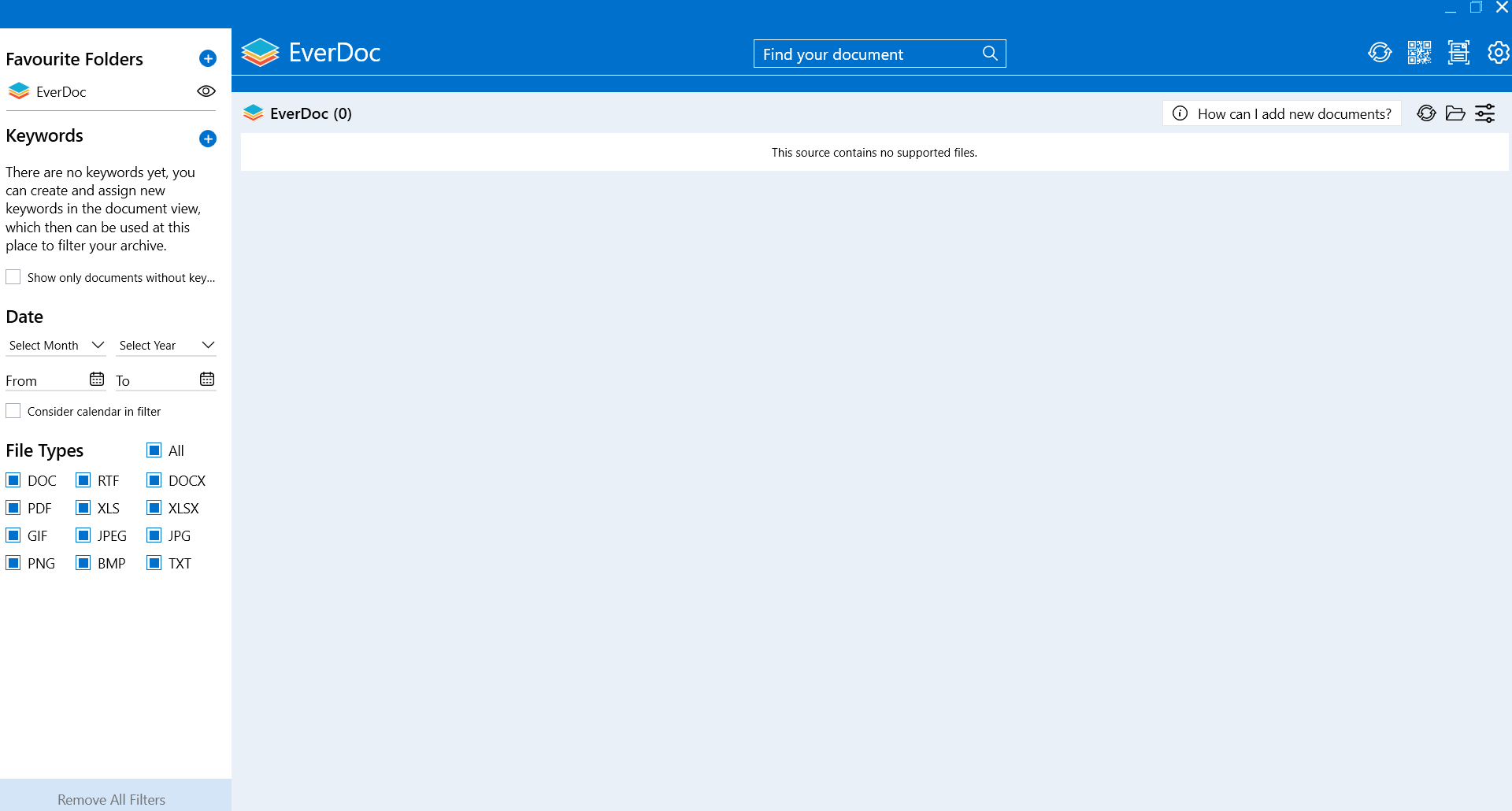This screenshot has height=811, width=1512.
Task: Open the To date calendar picker
Action: point(207,380)
